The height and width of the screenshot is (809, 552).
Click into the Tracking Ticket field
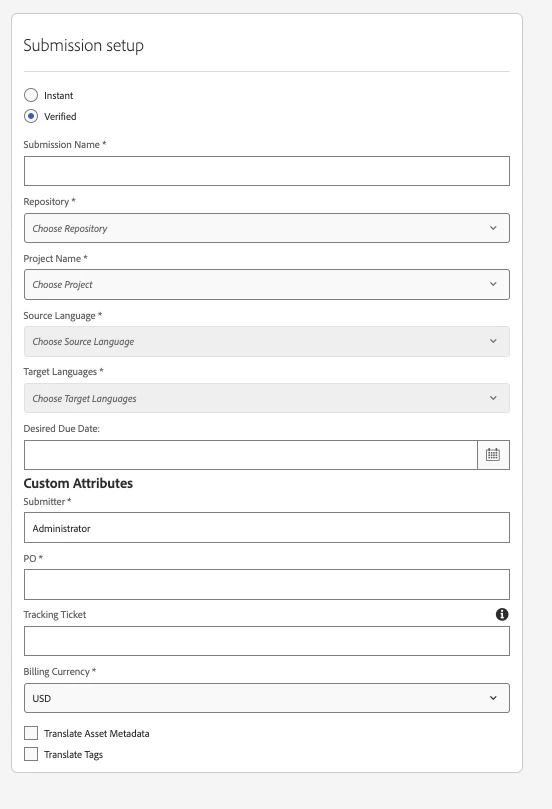click(x=267, y=641)
